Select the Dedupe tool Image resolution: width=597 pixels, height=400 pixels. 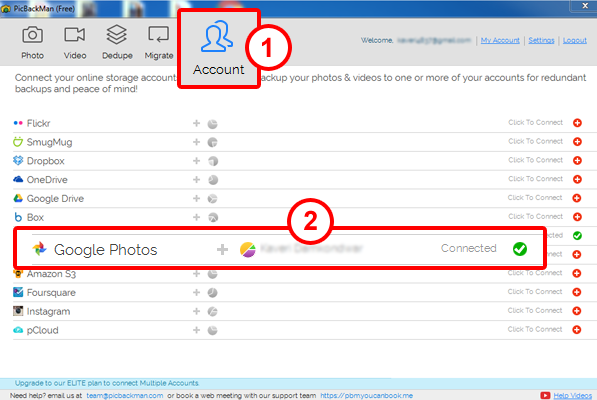pyautogui.click(x=117, y=43)
